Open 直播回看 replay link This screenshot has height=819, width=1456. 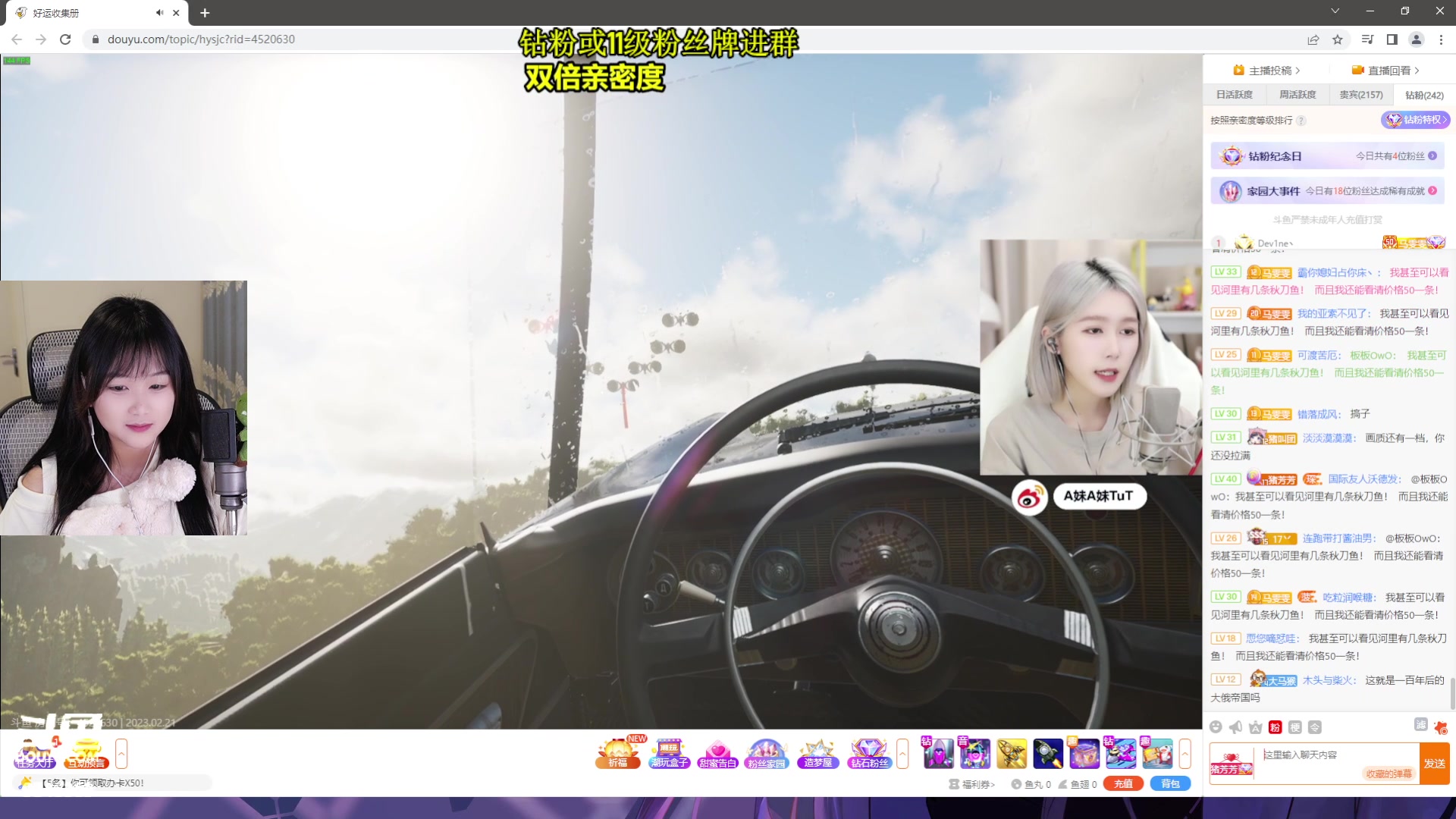tap(1385, 71)
